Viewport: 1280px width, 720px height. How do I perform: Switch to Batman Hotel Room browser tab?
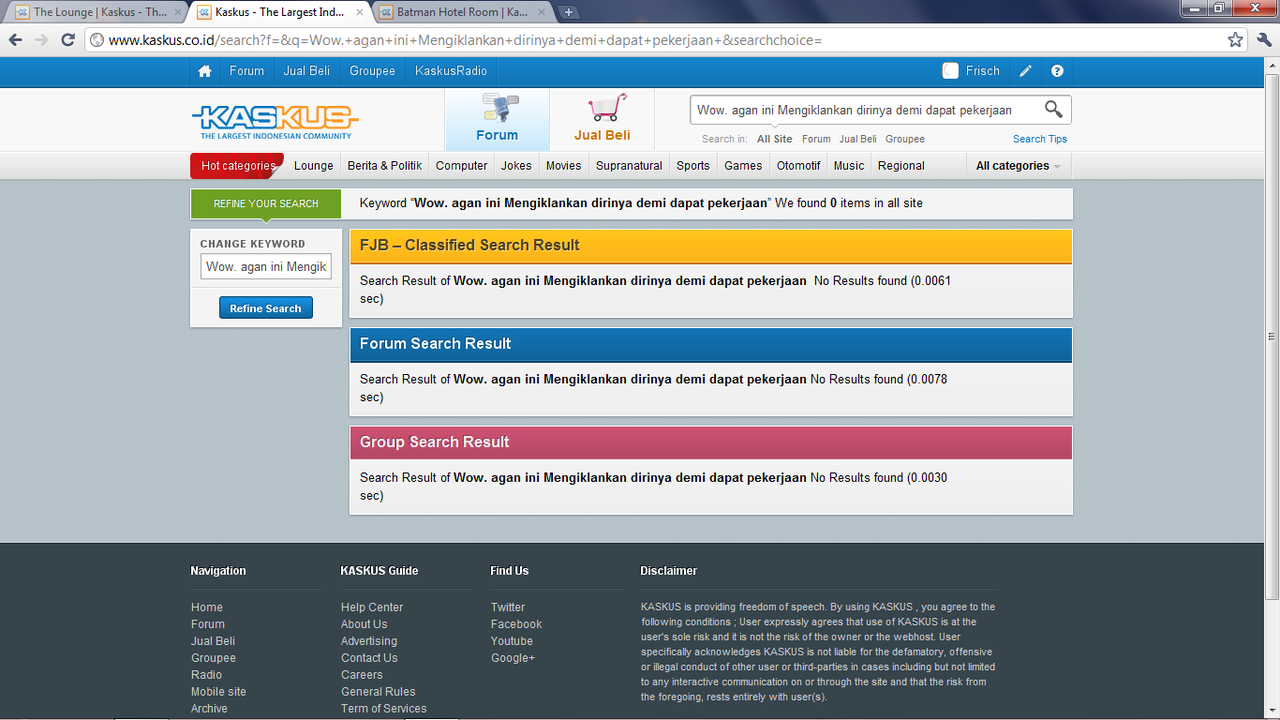pyautogui.click(x=462, y=12)
